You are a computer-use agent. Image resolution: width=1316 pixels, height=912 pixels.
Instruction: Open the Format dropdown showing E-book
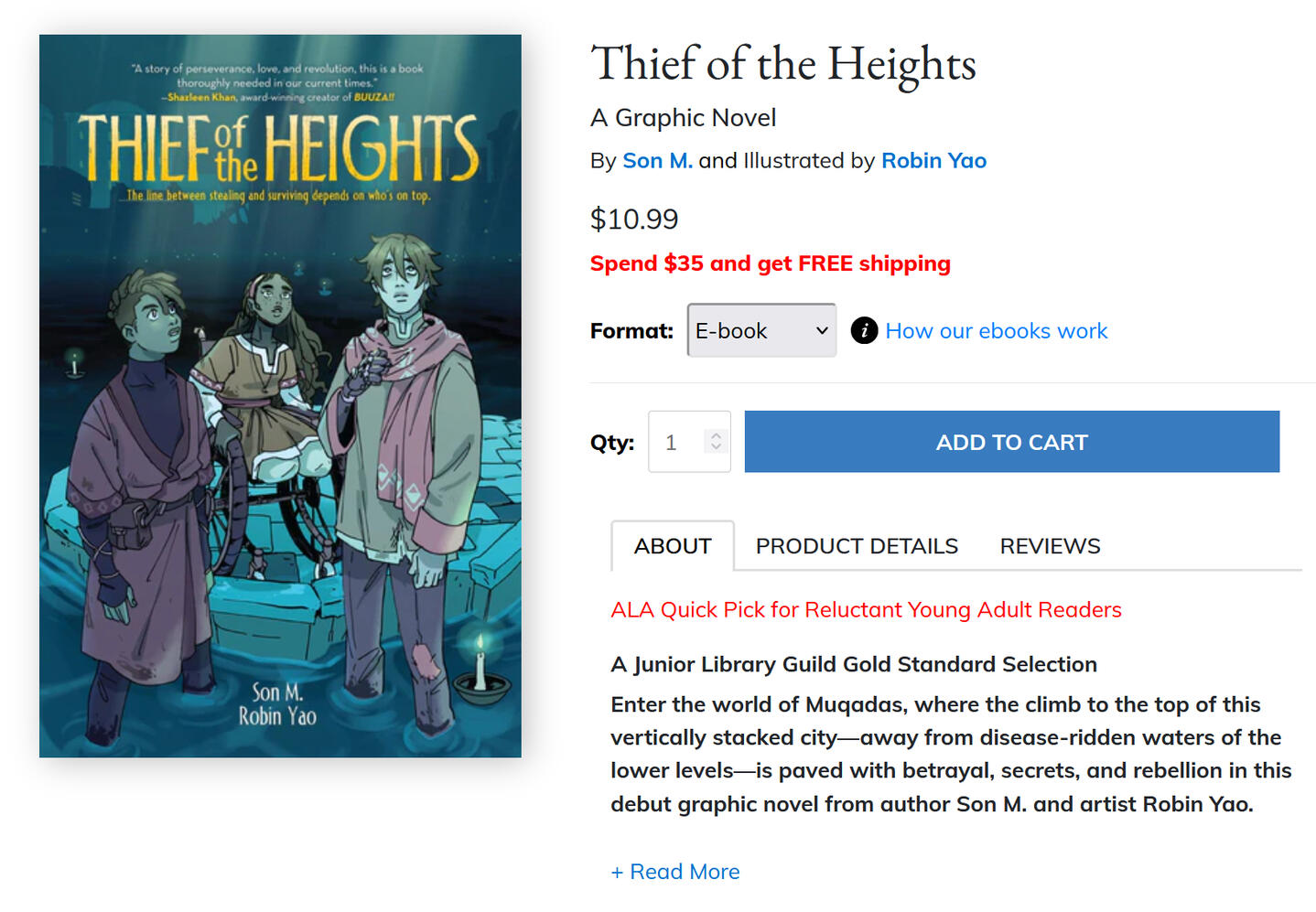pos(761,330)
